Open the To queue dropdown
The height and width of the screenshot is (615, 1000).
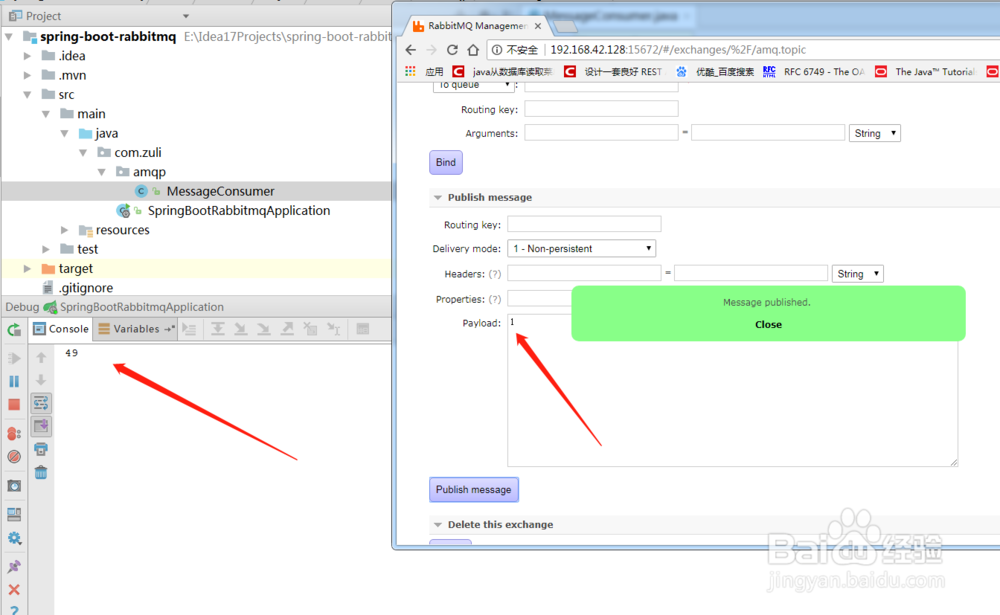pyautogui.click(x=473, y=85)
